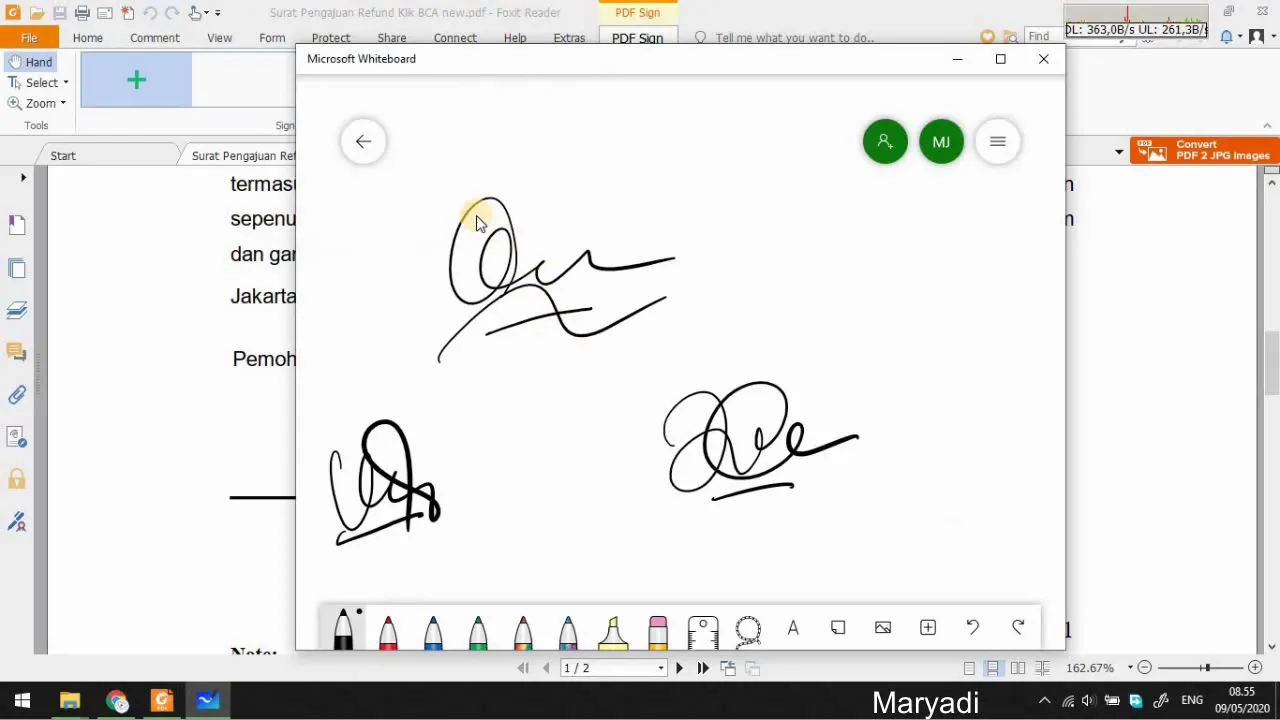This screenshot has width=1280, height=720.
Task: Open the Layers panel in sidebar
Action: point(17,310)
